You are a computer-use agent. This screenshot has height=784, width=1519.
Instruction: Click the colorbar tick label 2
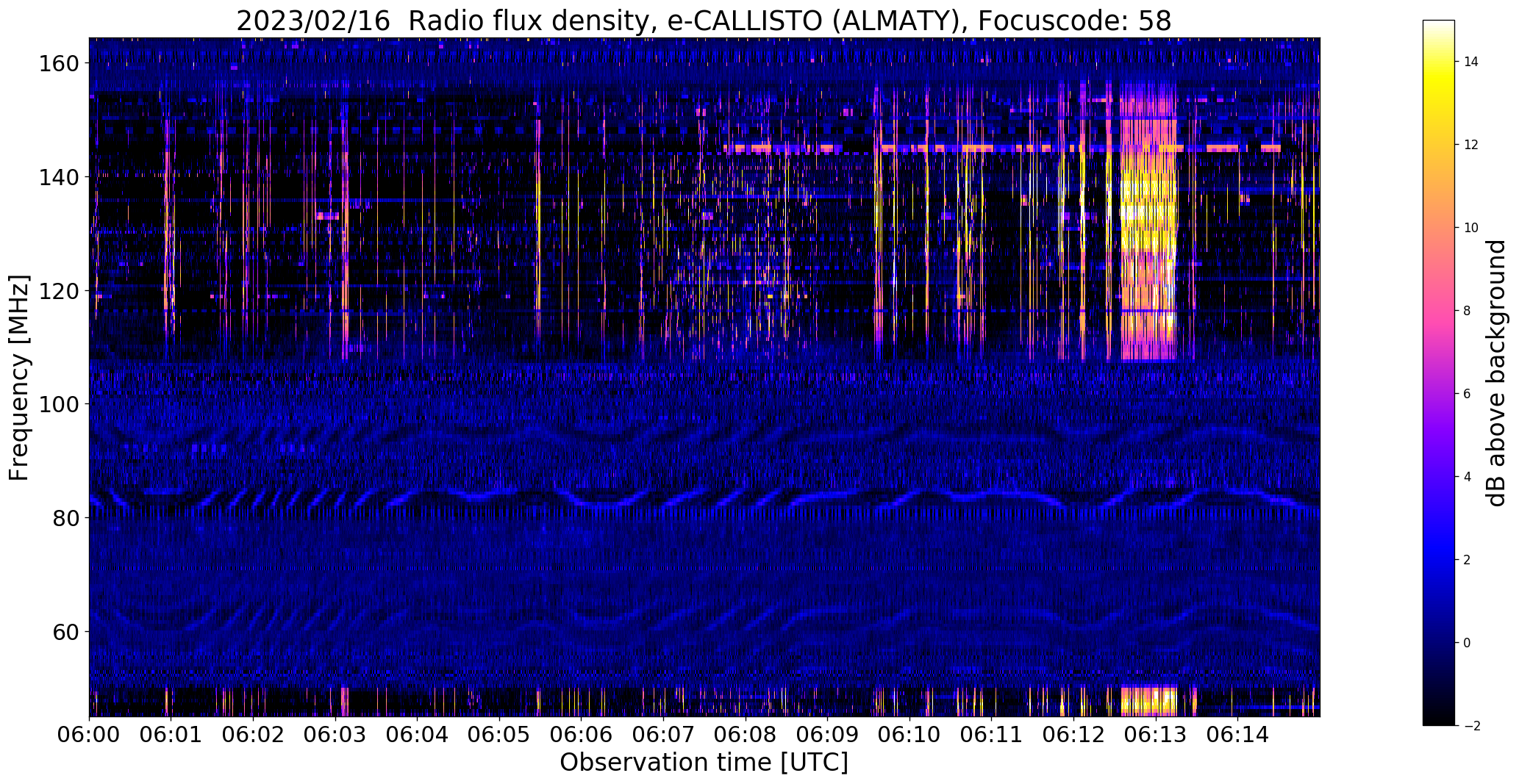click(x=1468, y=560)
